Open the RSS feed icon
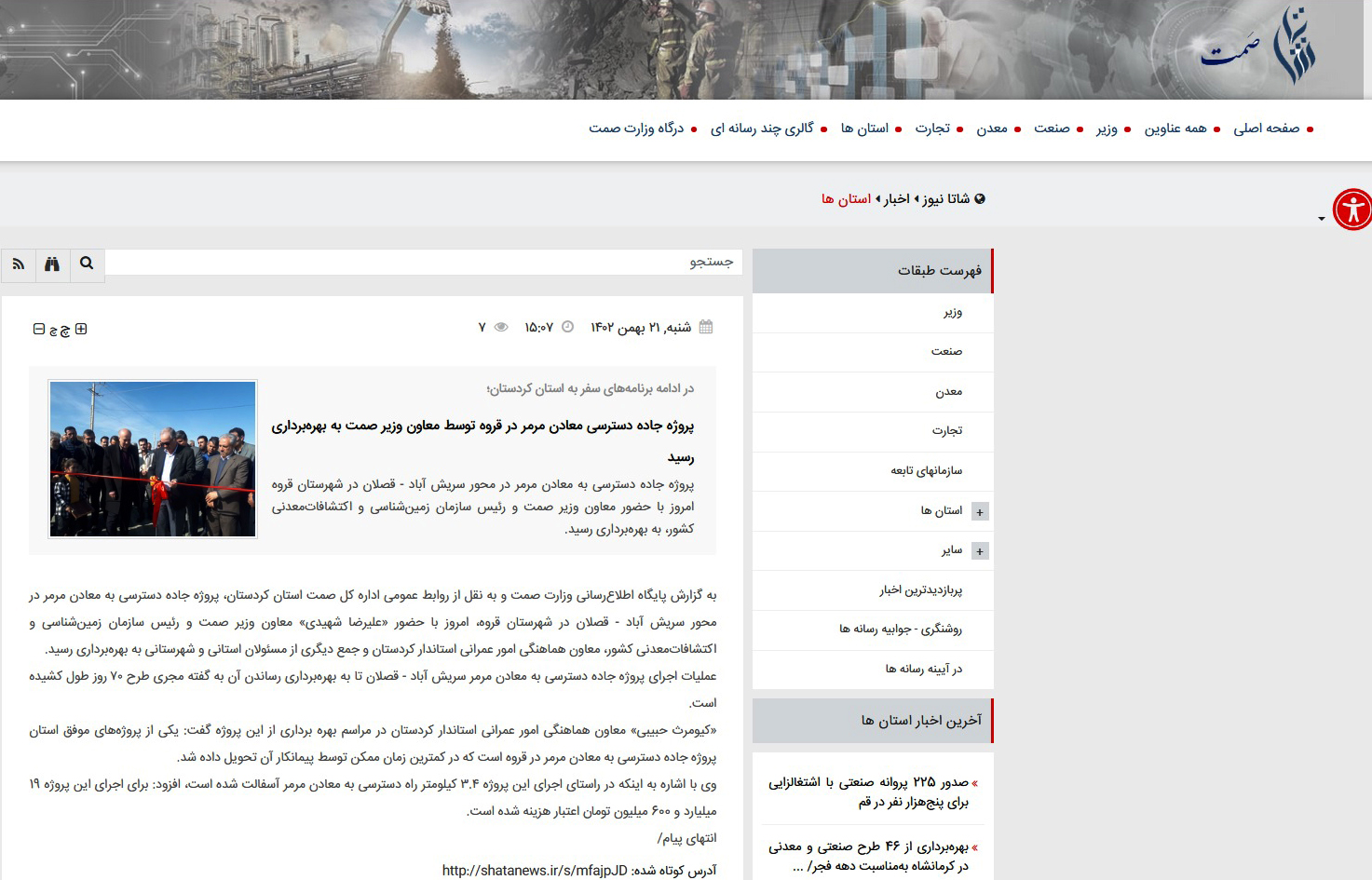This screenshot has height=880, width=1372. coord(18,264)
